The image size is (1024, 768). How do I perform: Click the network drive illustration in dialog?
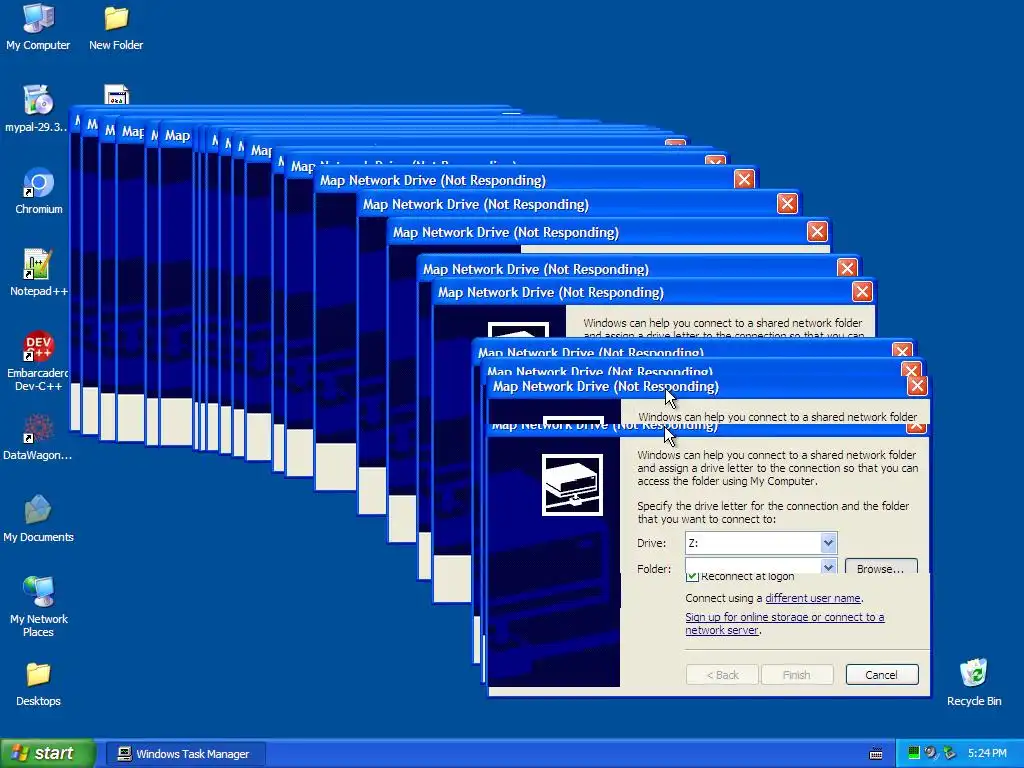[x=572, y=485]
